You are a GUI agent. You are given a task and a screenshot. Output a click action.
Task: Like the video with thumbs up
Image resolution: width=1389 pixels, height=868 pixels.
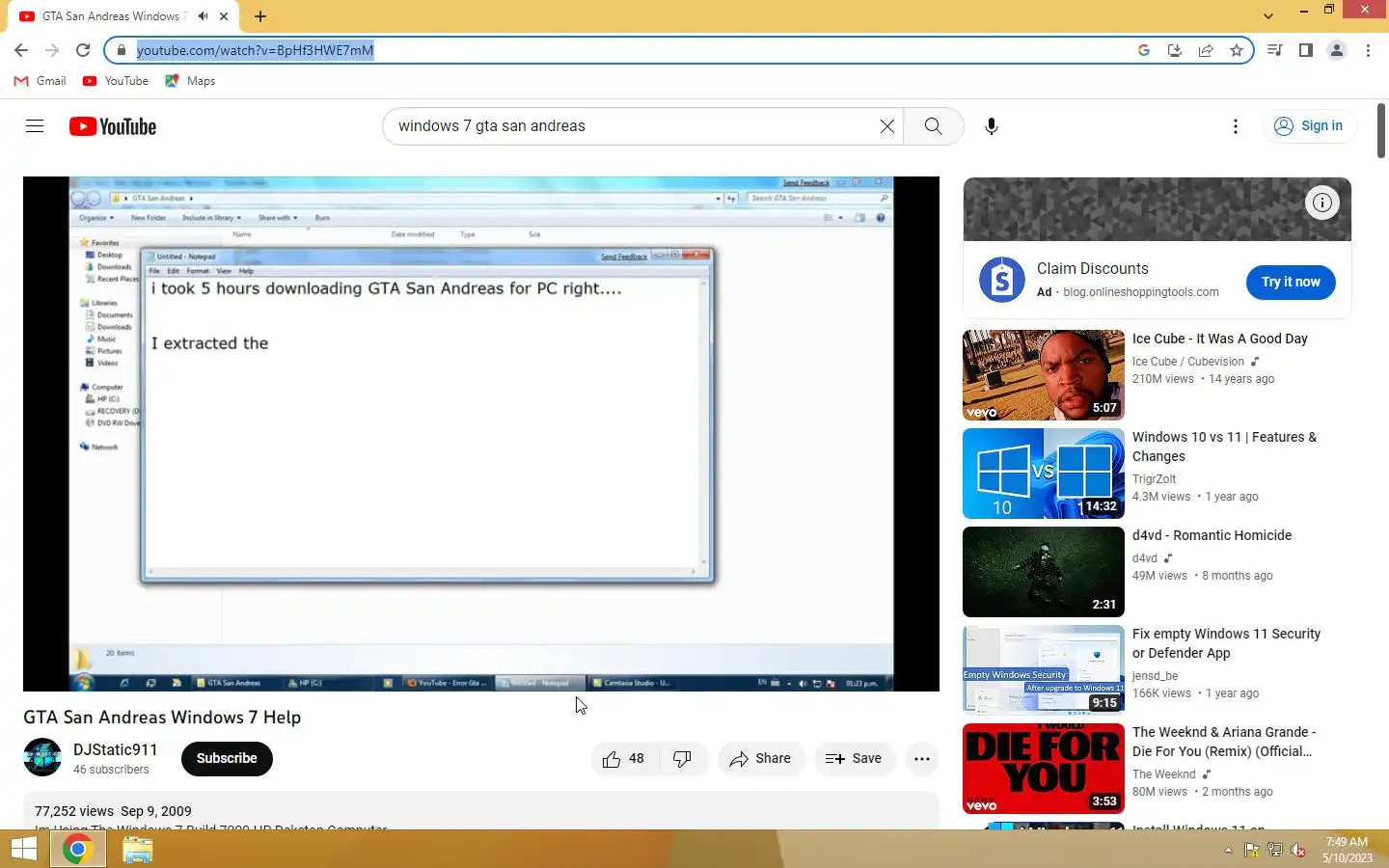click(x=623, y=759)
